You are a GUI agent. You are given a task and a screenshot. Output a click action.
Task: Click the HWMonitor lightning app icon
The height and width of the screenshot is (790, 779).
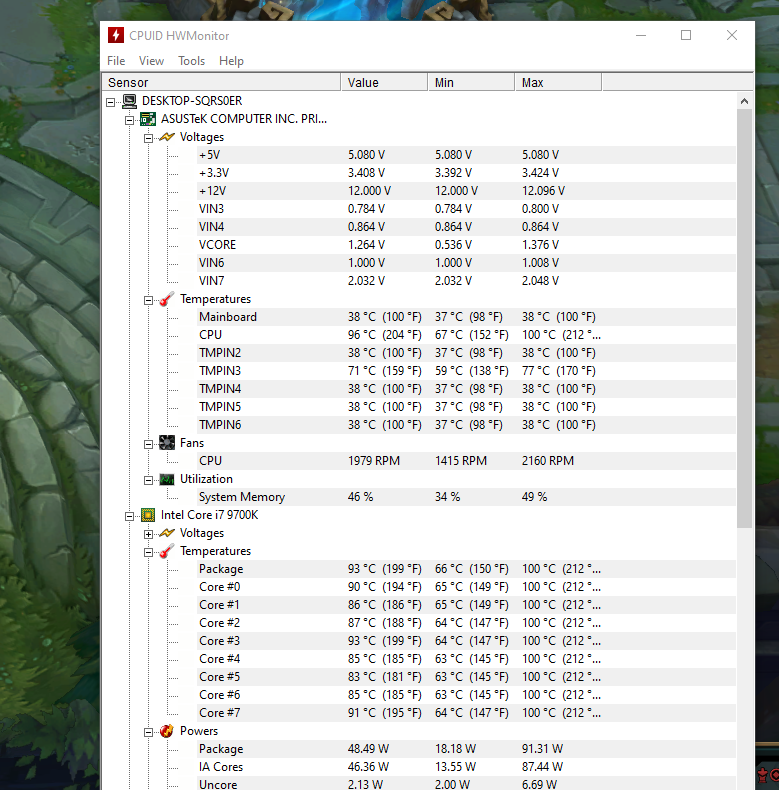[116, 35]
